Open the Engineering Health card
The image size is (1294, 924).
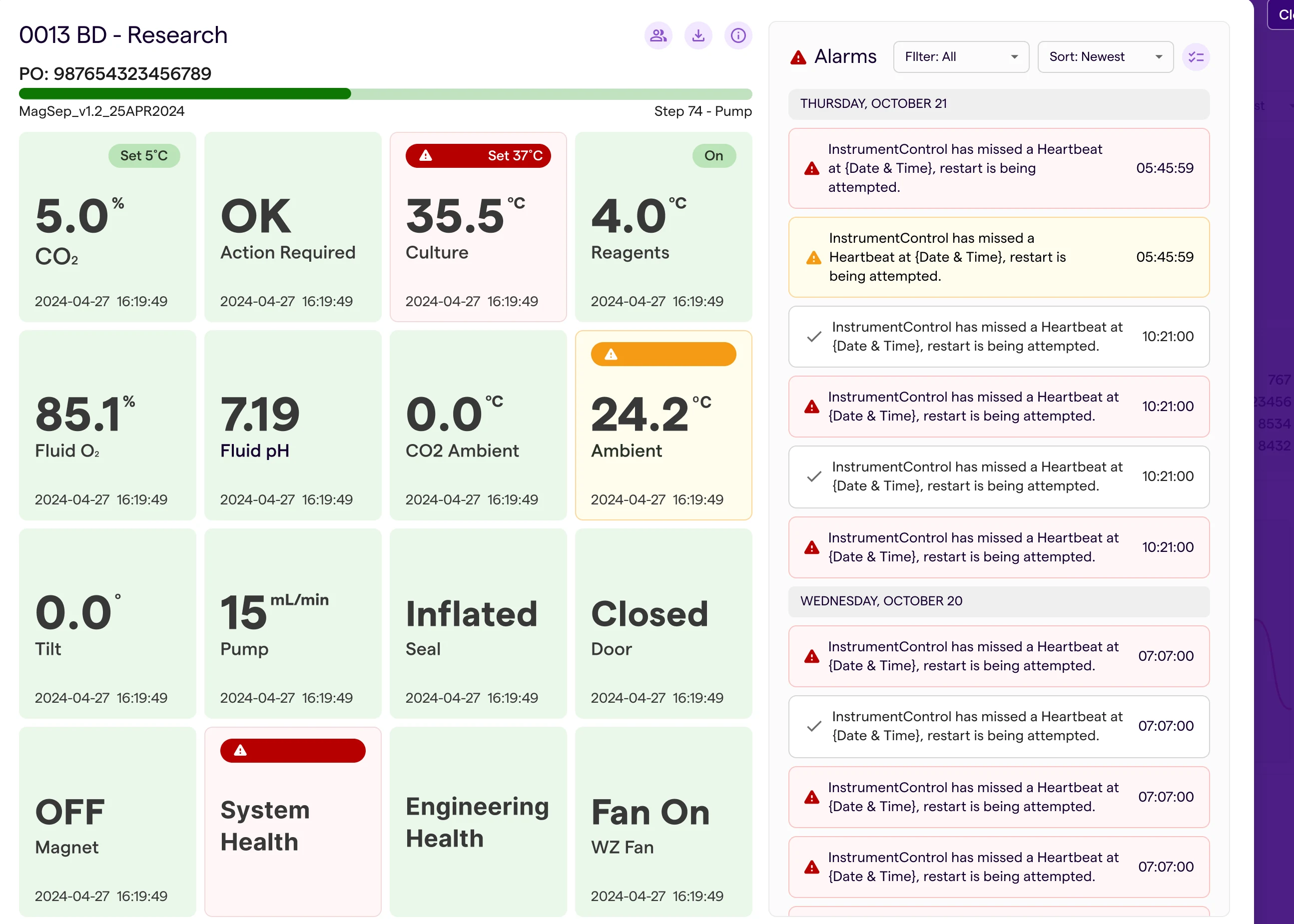478,822
